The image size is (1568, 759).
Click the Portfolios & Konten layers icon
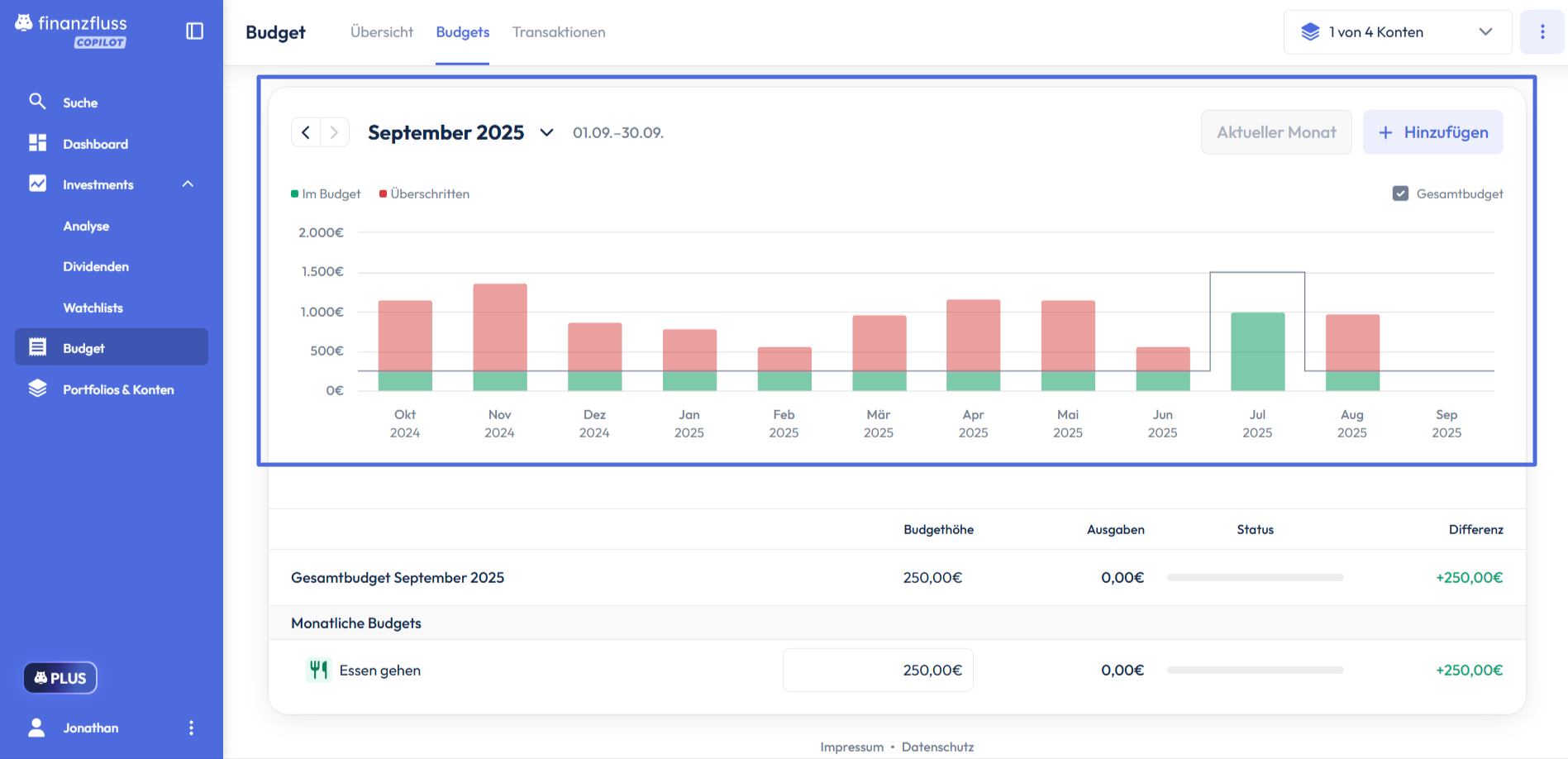click(37, 389)
